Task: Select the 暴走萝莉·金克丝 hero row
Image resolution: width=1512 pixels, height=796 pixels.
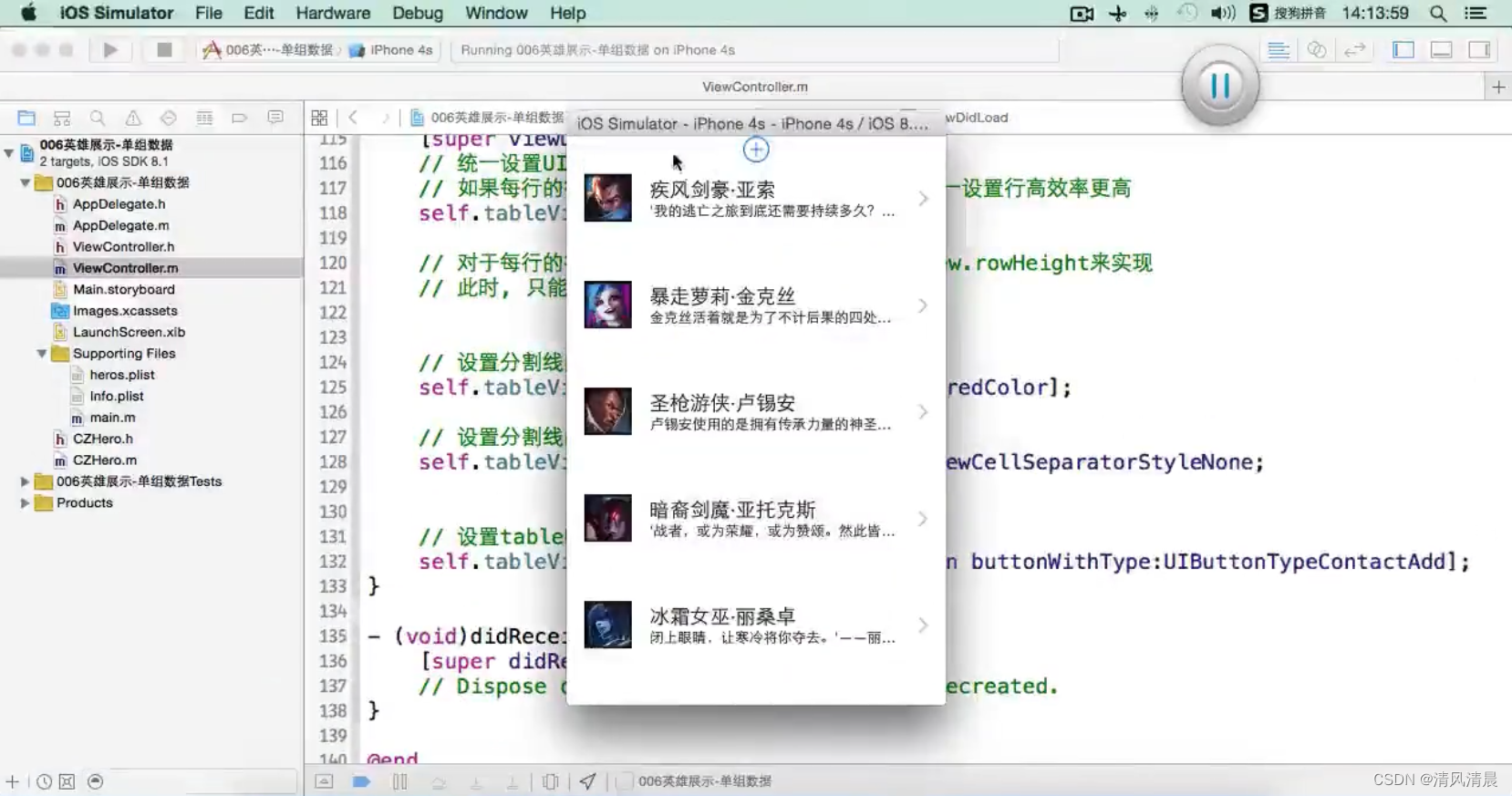Action: pos(756,305)
